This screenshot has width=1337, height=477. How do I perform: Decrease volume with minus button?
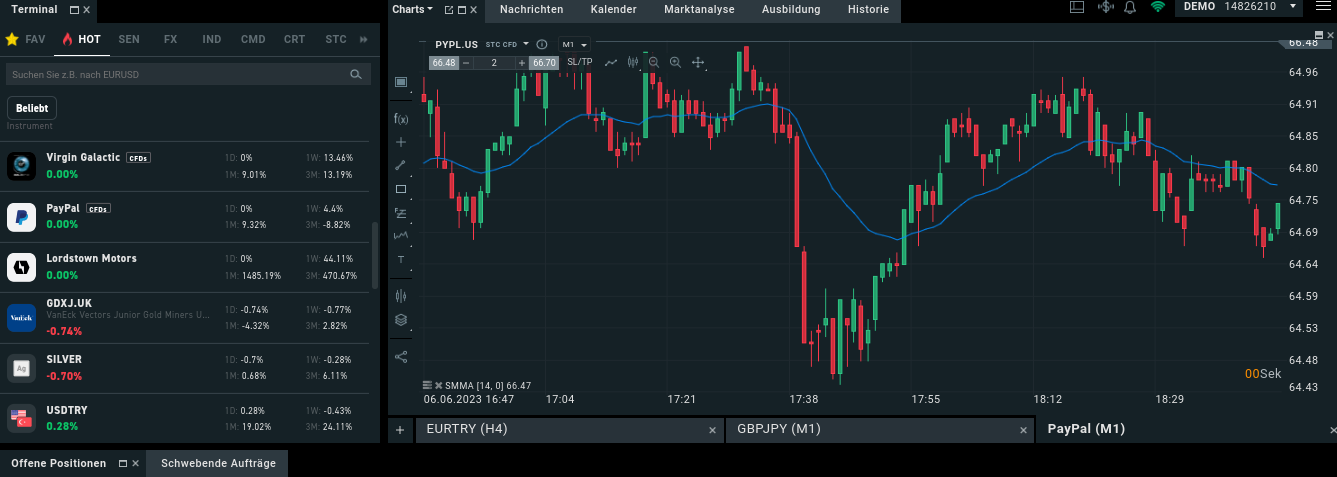466,63
